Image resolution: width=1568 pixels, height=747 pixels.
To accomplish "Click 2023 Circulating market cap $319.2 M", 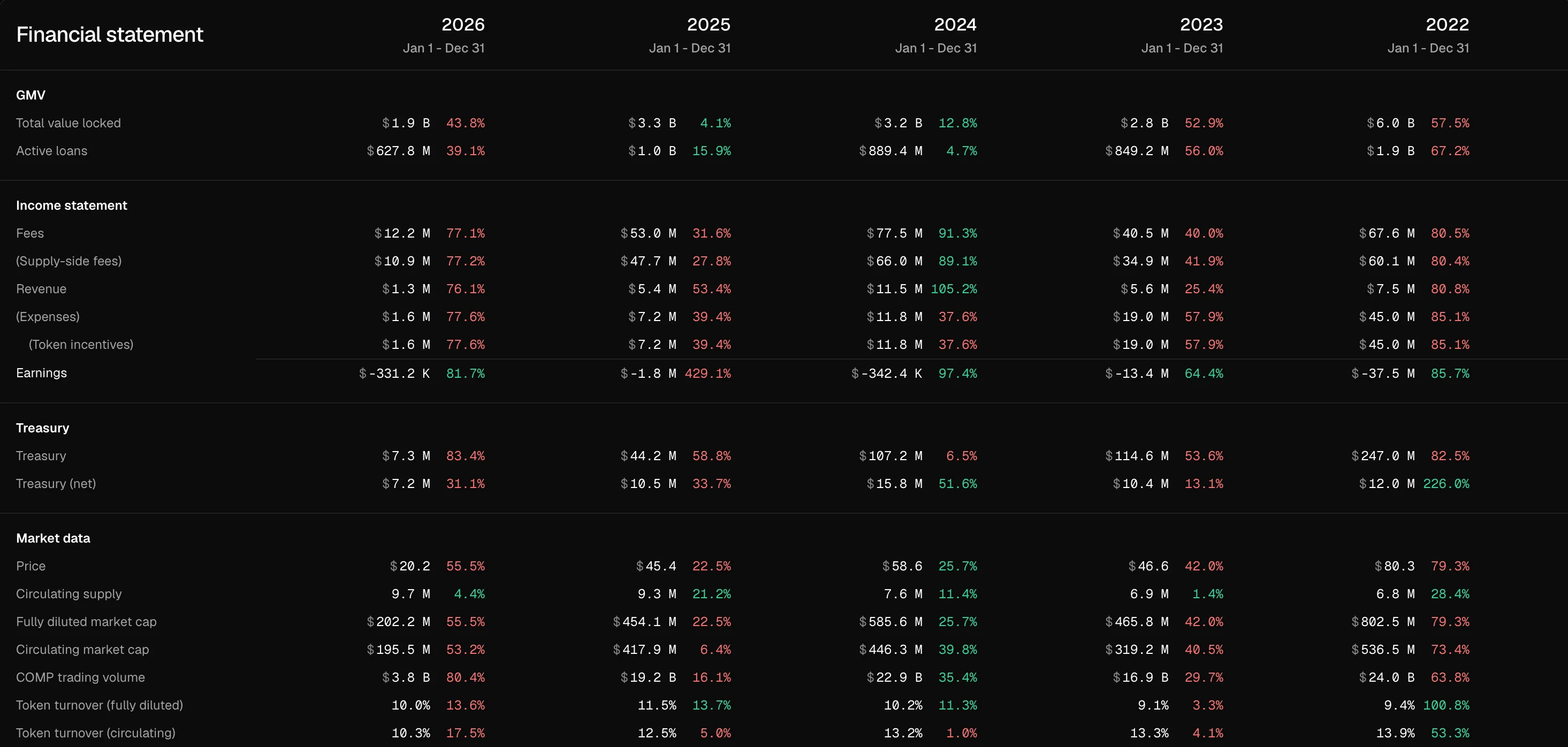I will click(x=1137, y=650).
